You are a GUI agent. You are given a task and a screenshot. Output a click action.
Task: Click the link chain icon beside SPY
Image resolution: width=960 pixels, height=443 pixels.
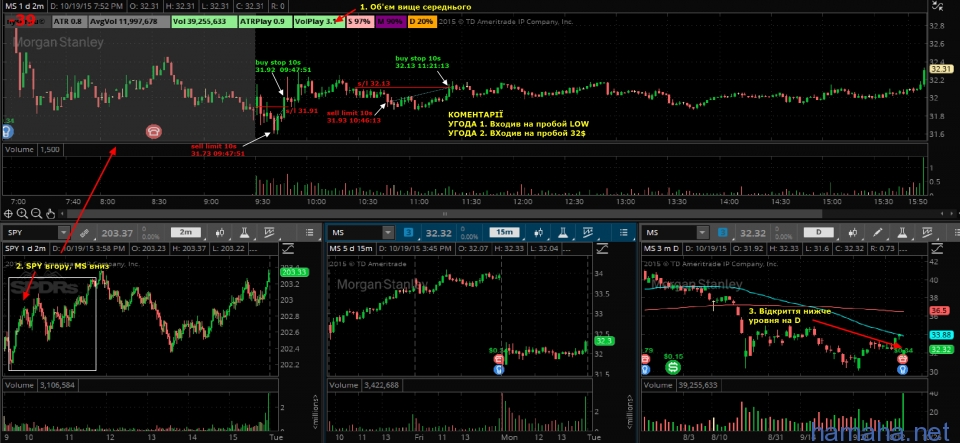tap(84, 233)
